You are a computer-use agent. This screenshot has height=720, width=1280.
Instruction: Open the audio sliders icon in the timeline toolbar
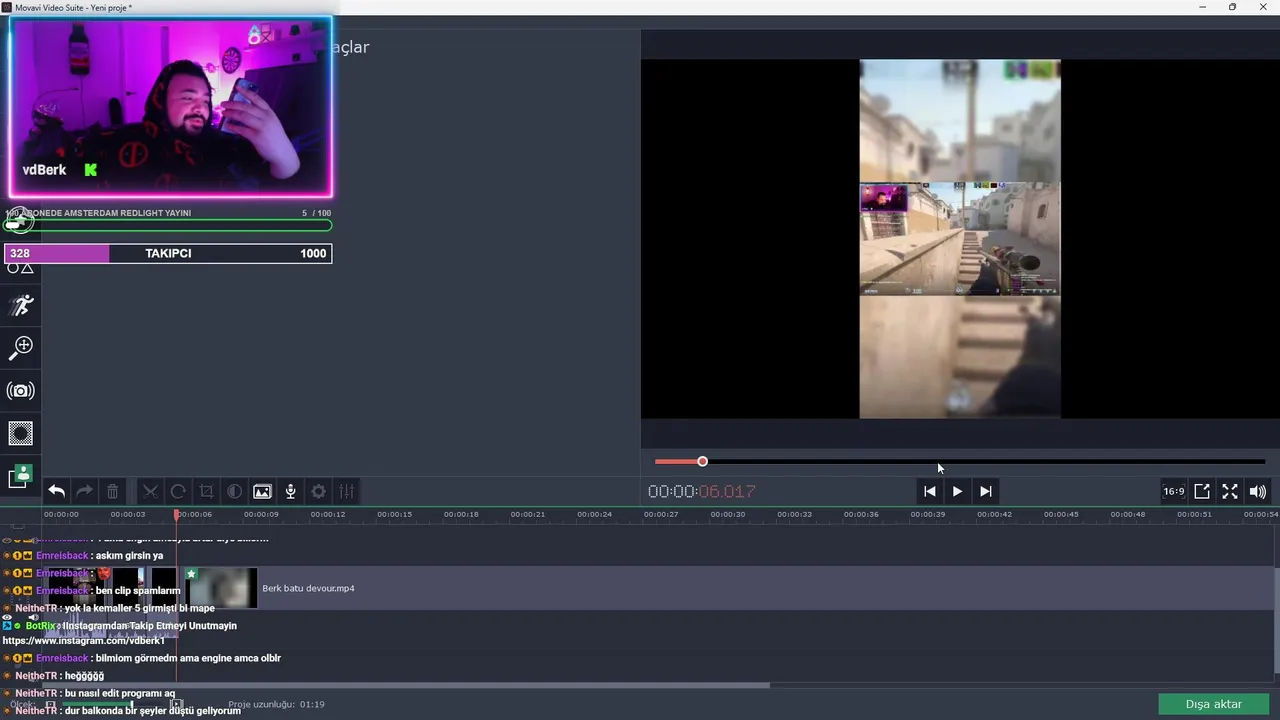click(346, 491)
